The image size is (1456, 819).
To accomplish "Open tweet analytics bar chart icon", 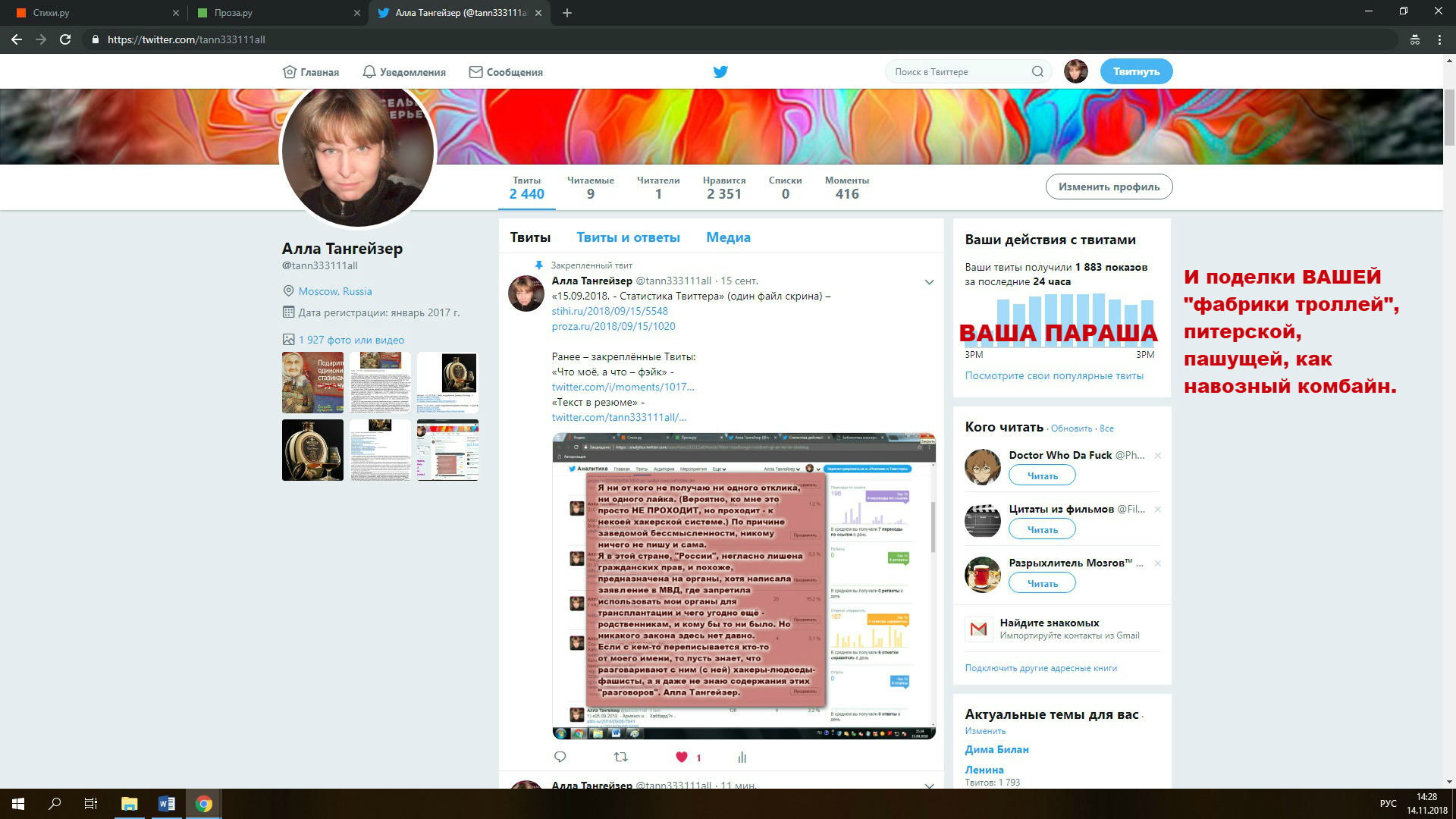I will coord(742,757).
